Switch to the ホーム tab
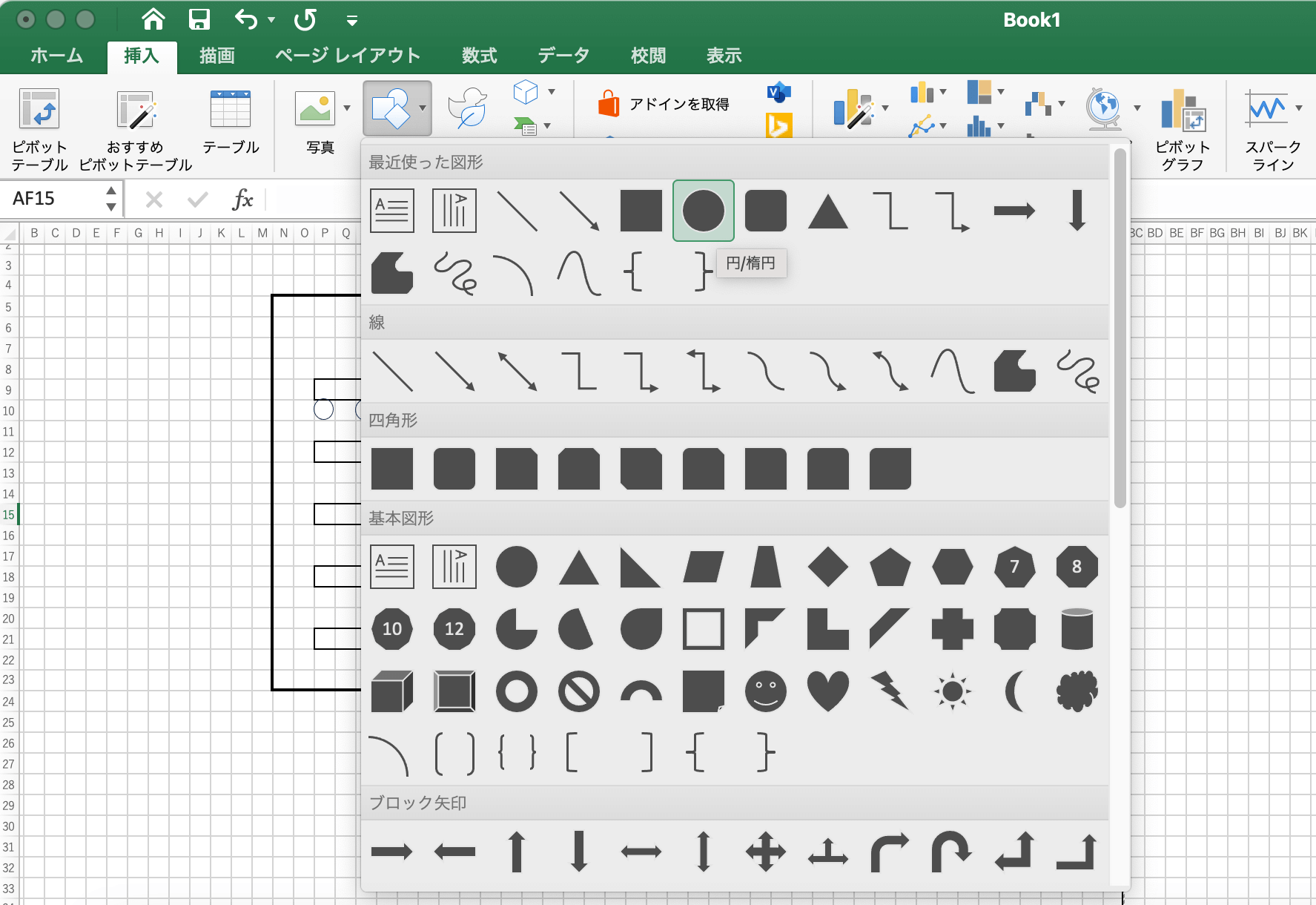Viewport: 1316px width, 905px height. (x=57, y=56)
